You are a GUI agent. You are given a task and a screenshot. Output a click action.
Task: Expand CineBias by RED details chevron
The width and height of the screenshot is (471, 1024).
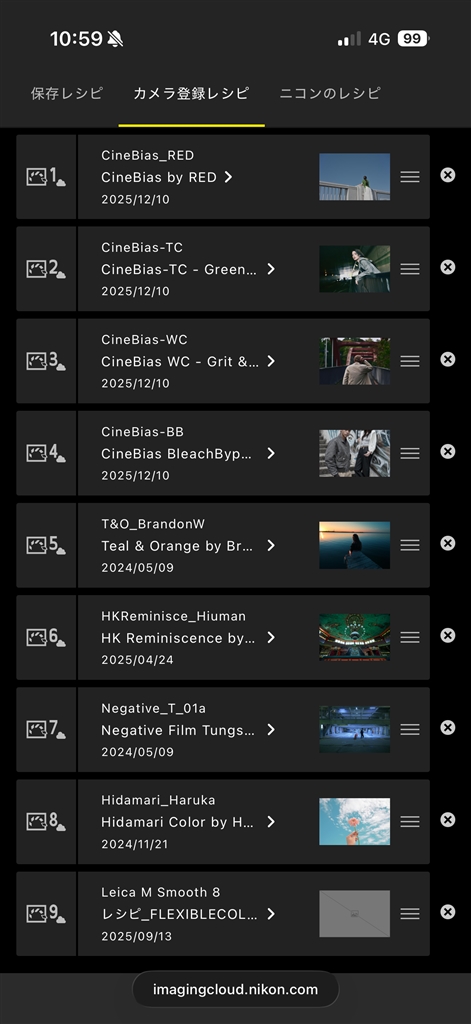tap(228, 177)
